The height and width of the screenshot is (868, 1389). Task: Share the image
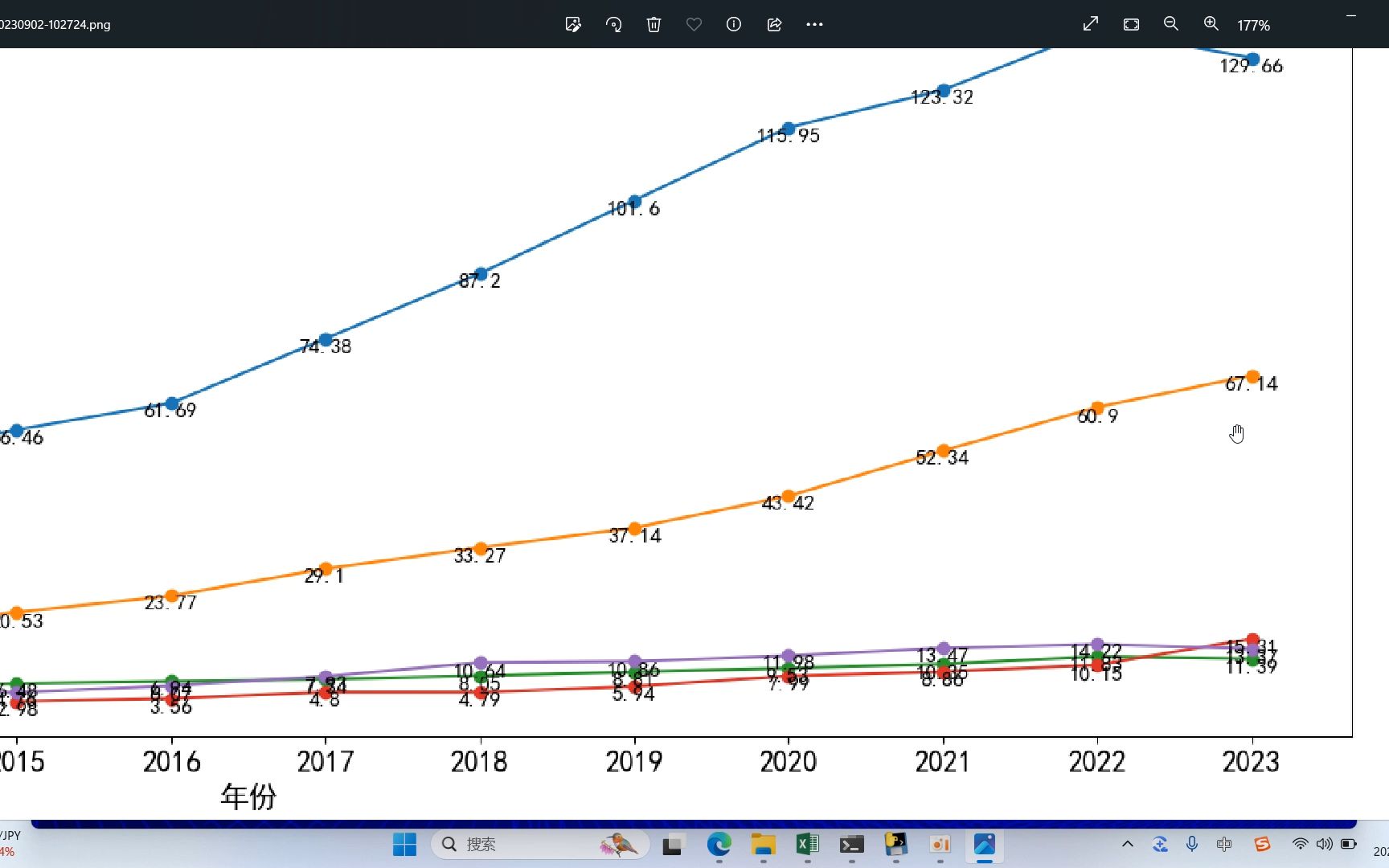(774, 25)
